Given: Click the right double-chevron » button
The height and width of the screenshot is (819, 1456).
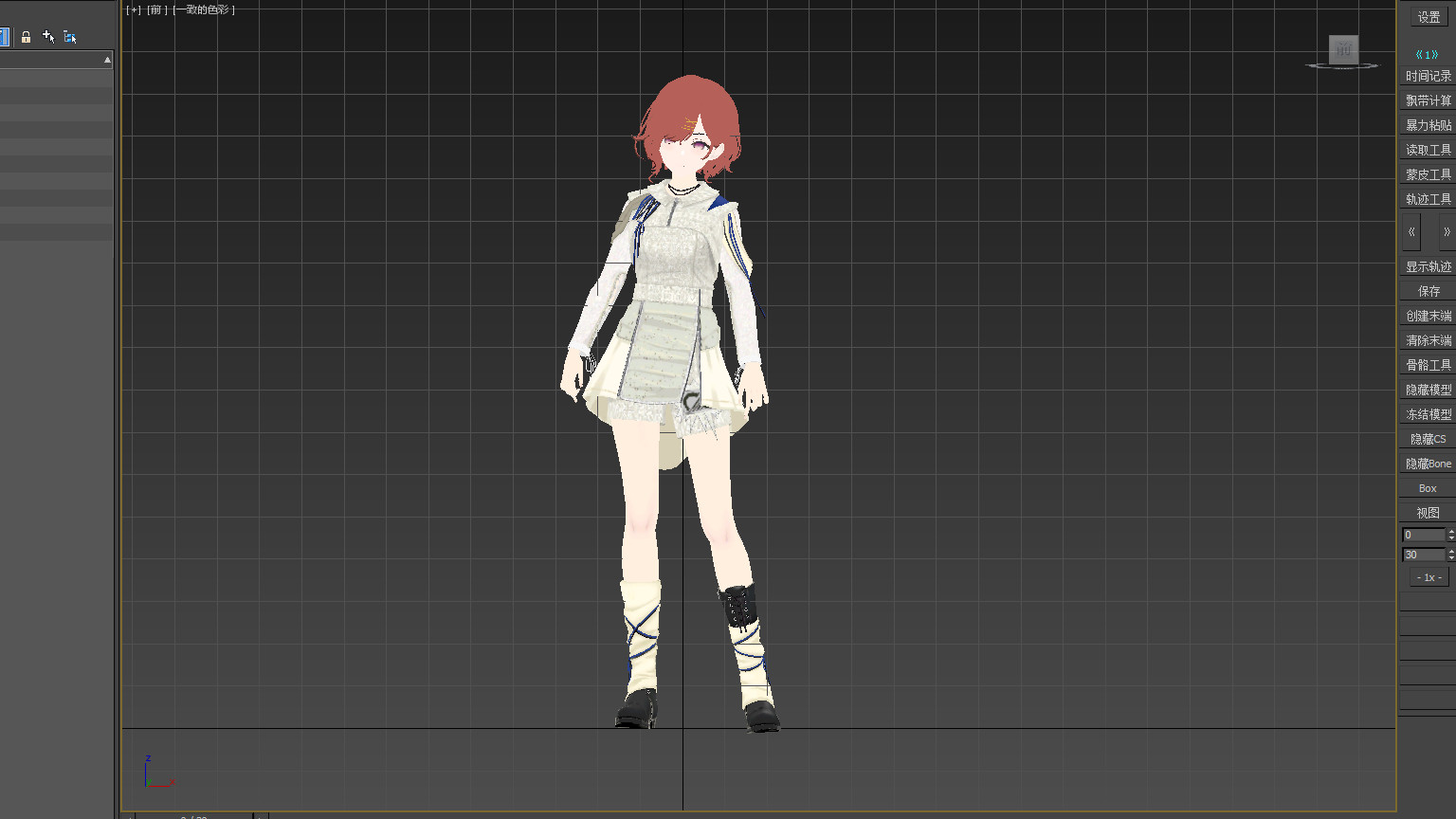Looking at the screenshot, I should pos(1446,232).
